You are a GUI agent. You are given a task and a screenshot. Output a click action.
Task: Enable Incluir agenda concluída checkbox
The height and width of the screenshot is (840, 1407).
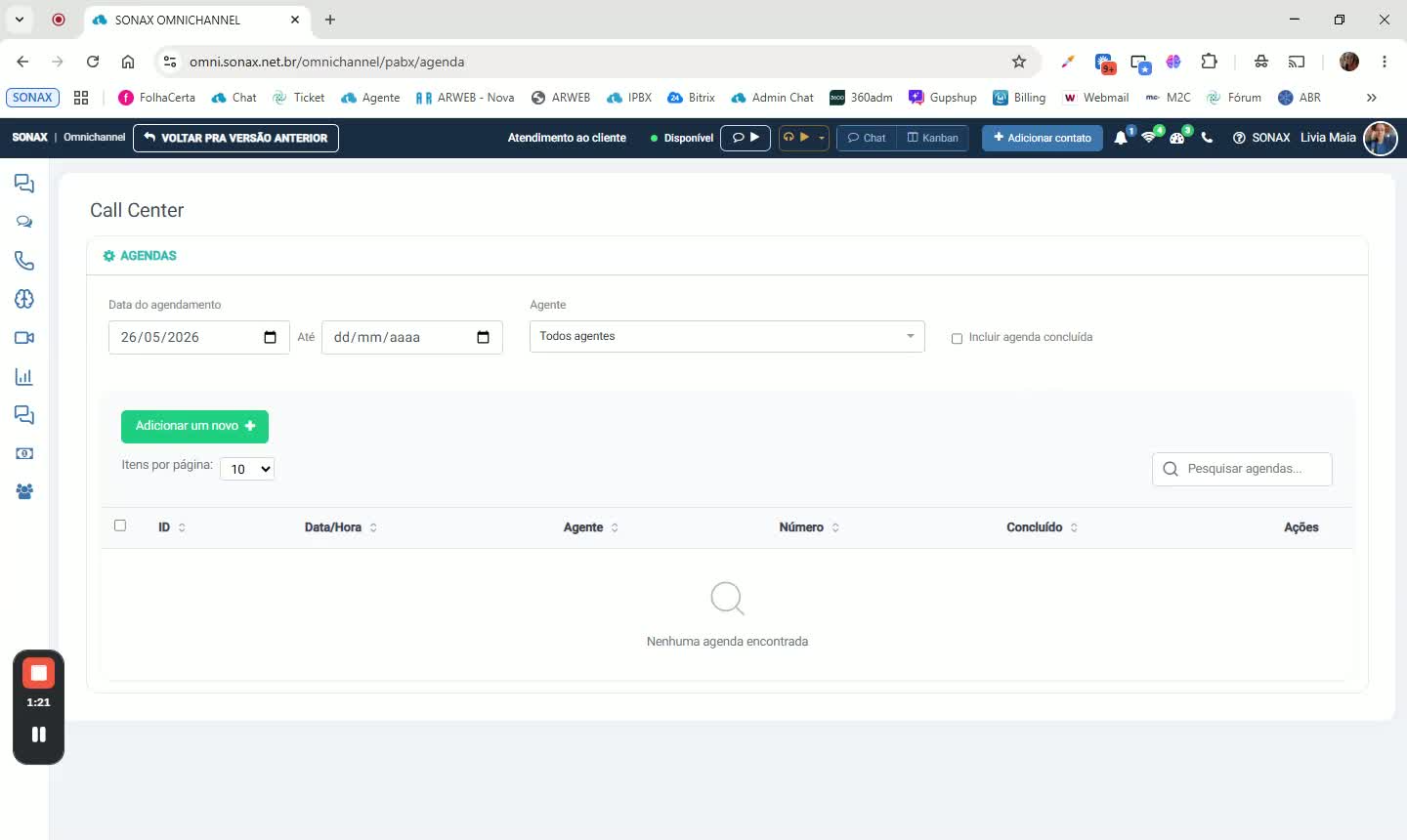tap(957, 338)
